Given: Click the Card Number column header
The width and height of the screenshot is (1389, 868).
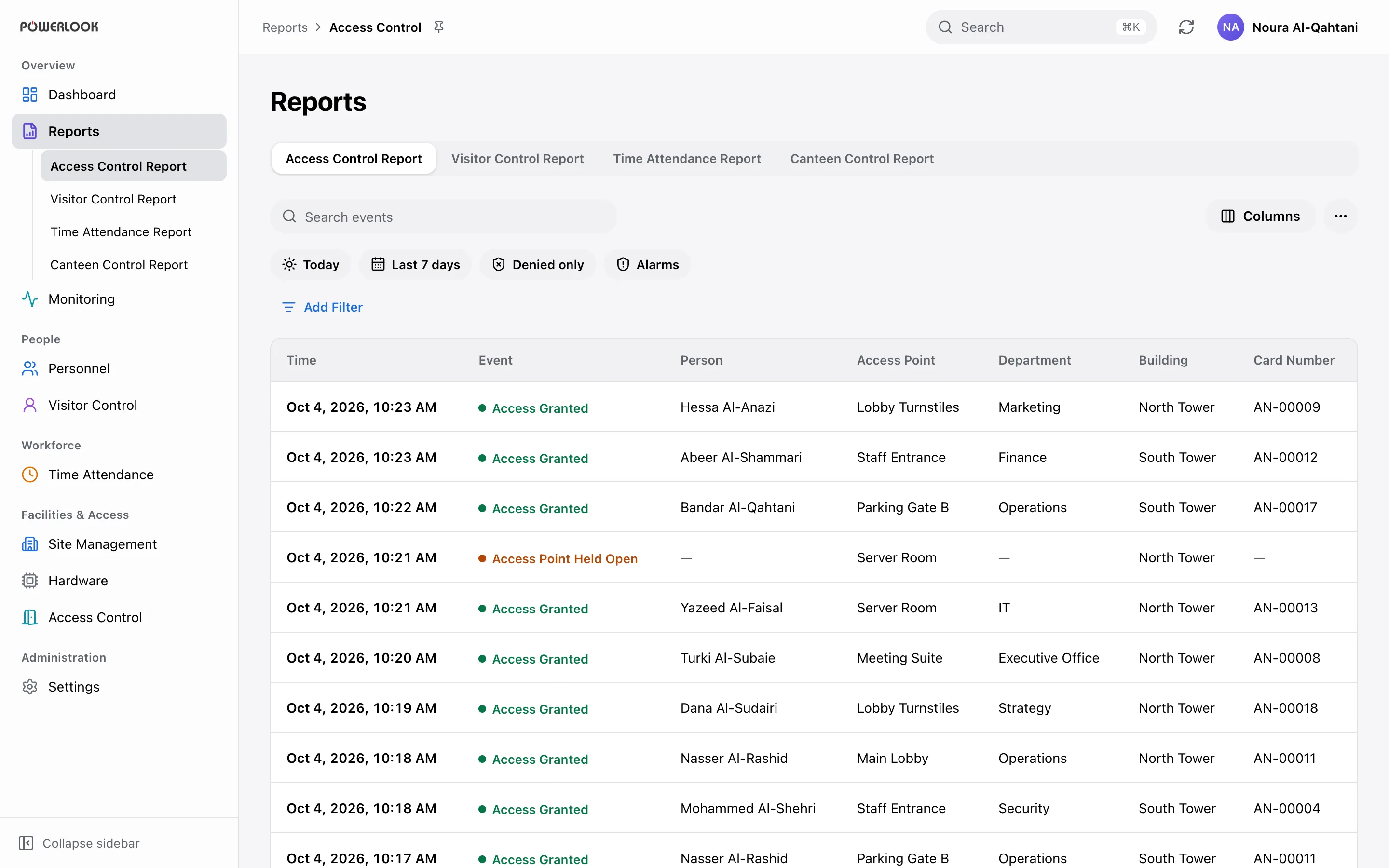Looking at the screenshot, I should pyautogui.click(x=1294, y=360).
